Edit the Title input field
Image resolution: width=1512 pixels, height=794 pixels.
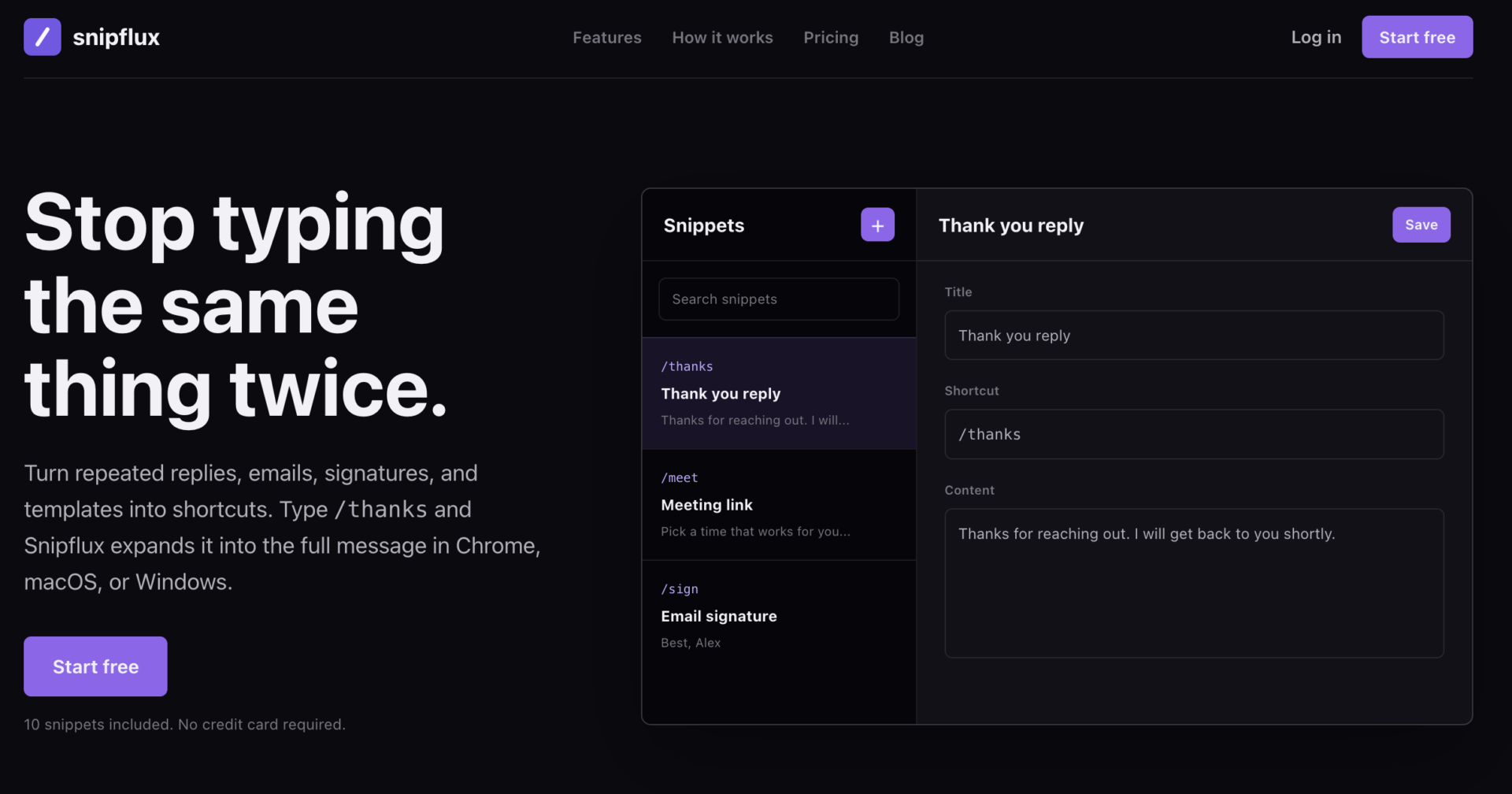tap(1194, 336)
